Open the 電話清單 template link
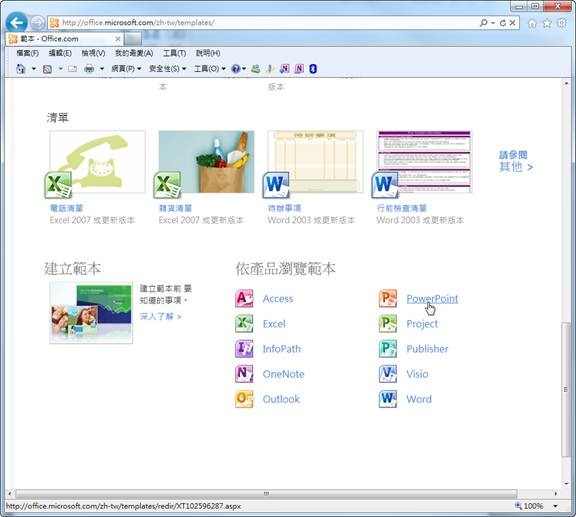Viewport: 576px width, 517px height. tap(66, 208)
